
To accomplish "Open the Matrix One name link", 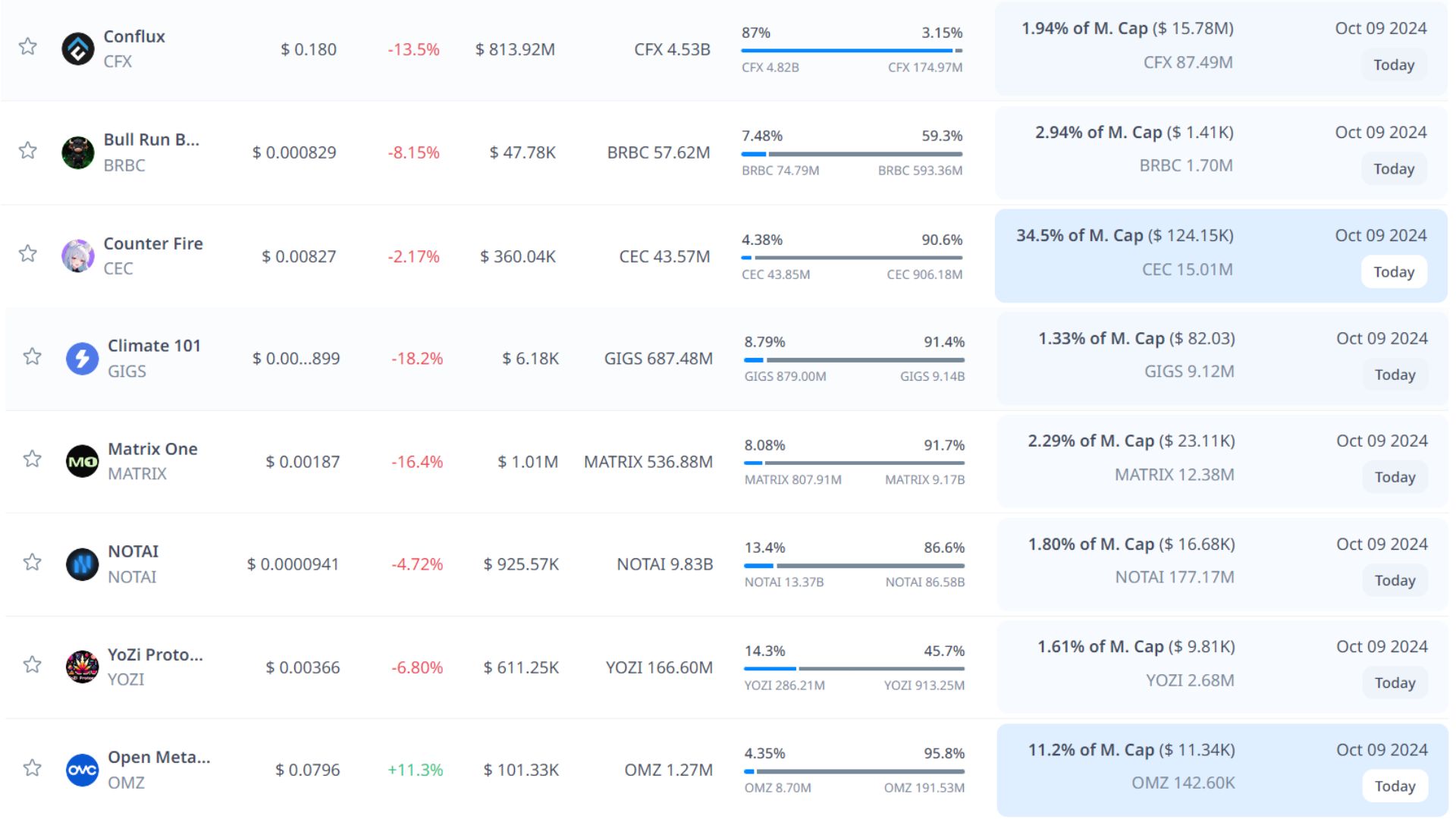I will click(152, 449).
